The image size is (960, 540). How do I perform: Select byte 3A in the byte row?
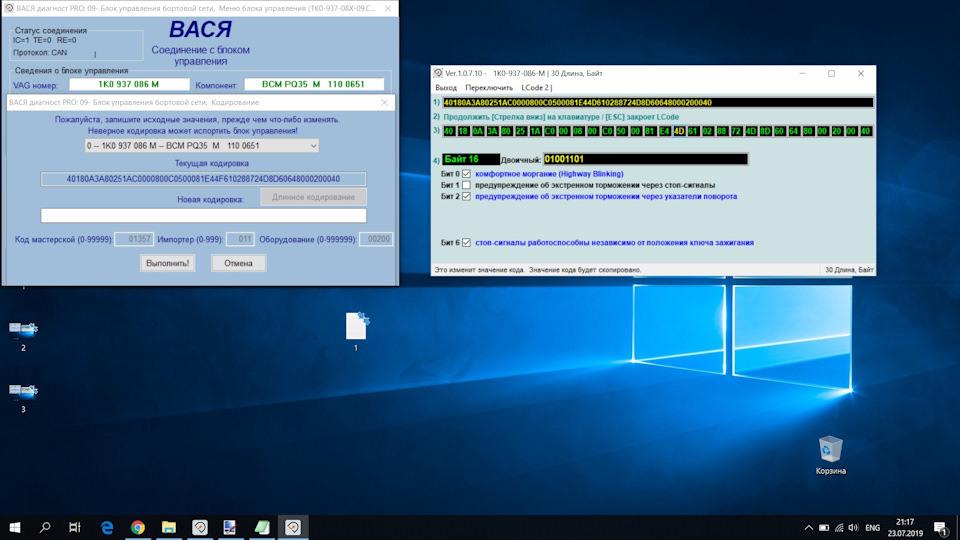click(492, 131)
